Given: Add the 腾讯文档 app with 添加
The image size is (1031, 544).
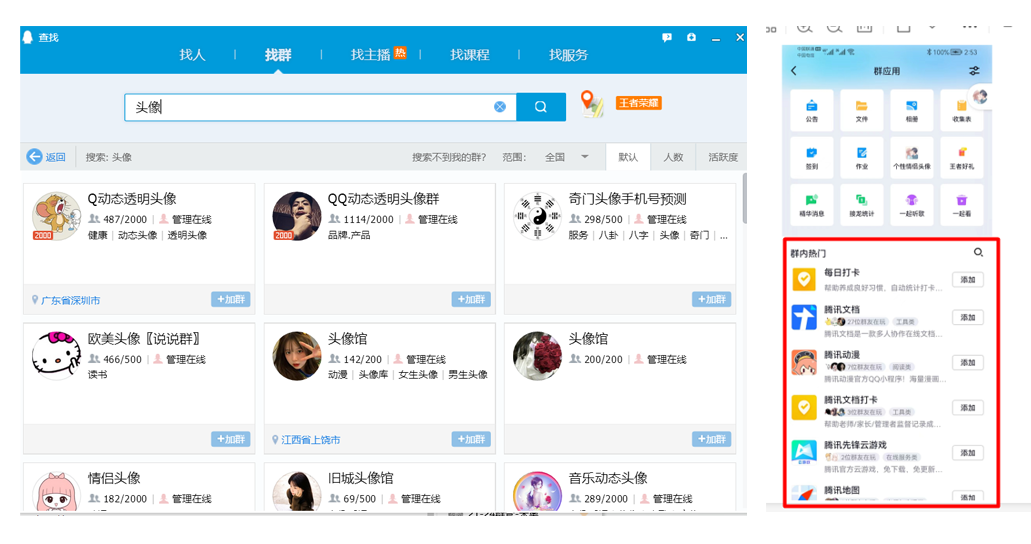Looking at the screenshot, I should pos(968,317).
